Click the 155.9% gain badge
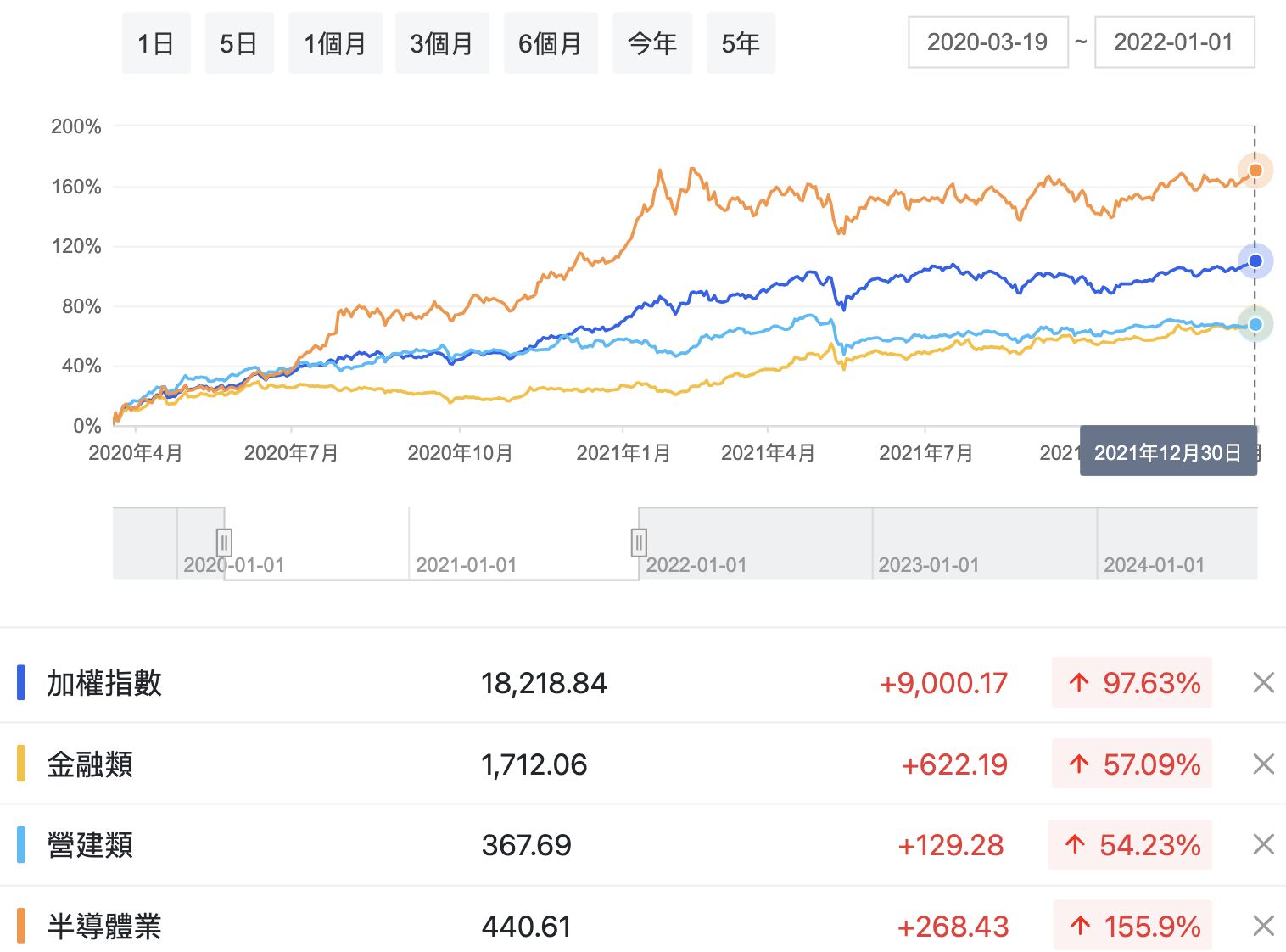 1132,926
